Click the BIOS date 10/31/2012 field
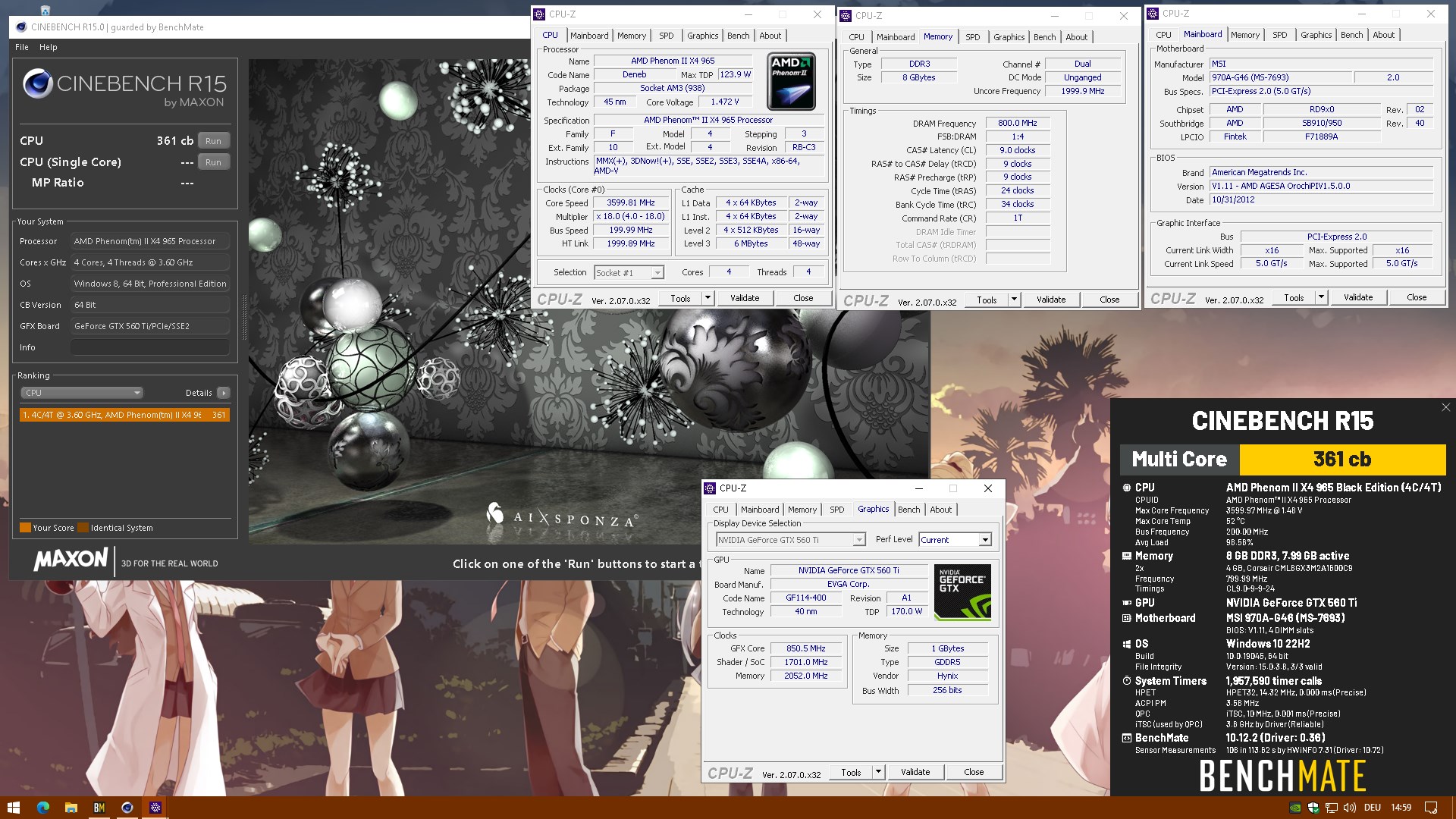 tap(1321, 199)
